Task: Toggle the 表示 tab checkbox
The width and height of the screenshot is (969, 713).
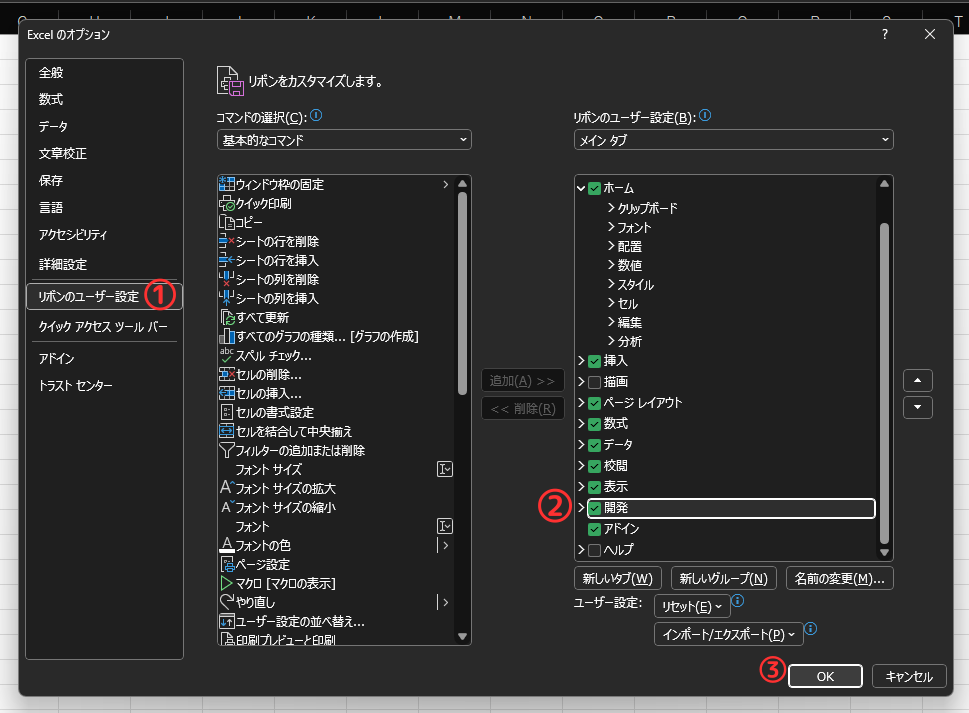Action: 595,487
